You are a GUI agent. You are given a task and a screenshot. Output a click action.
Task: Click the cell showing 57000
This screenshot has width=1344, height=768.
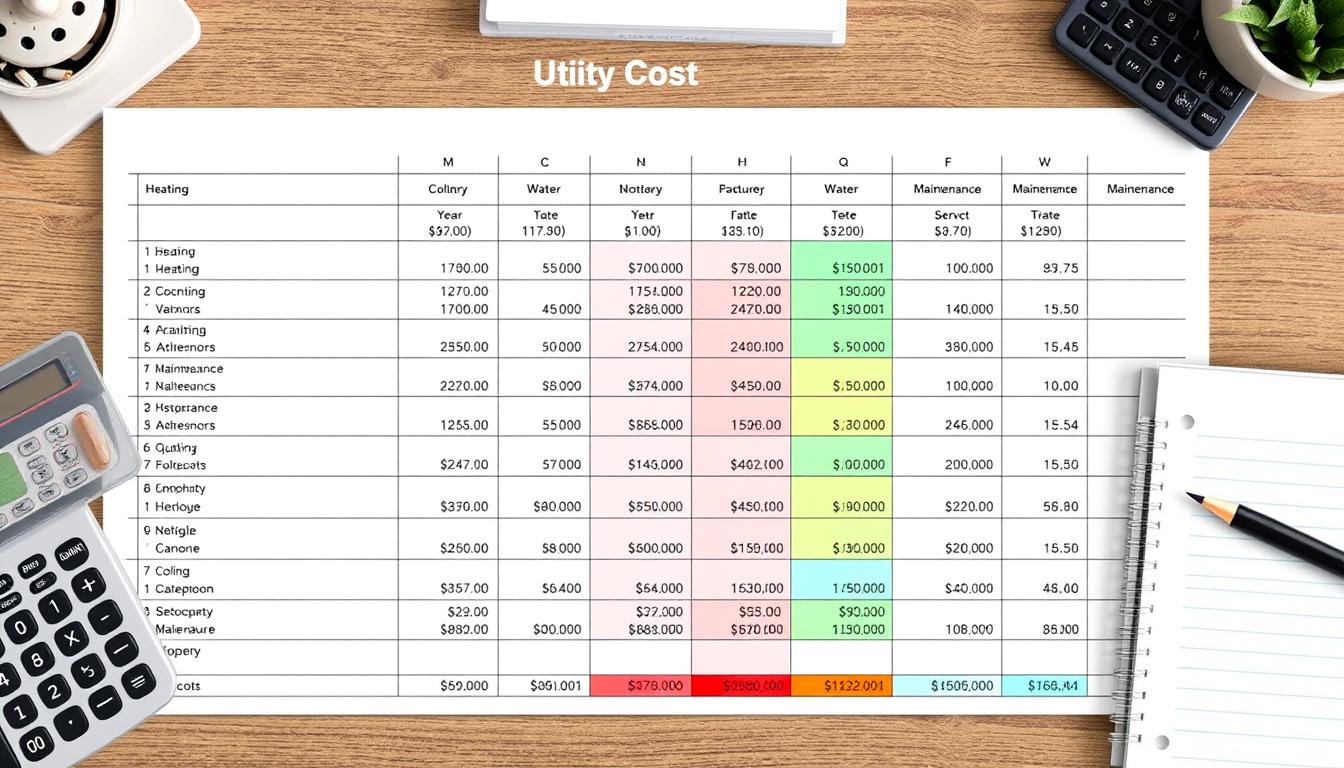pos(561,465)
